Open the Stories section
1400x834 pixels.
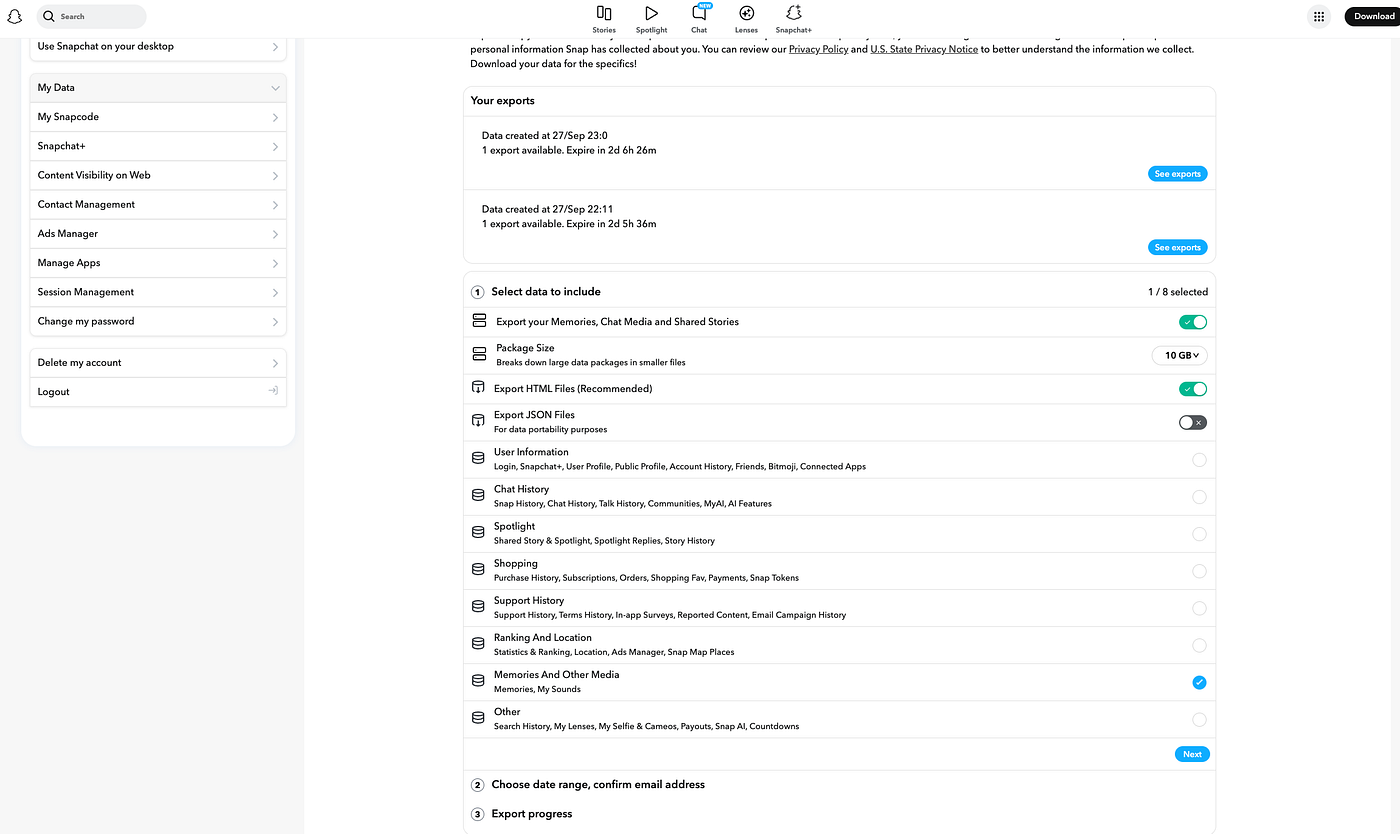click(x=604, y=18)
